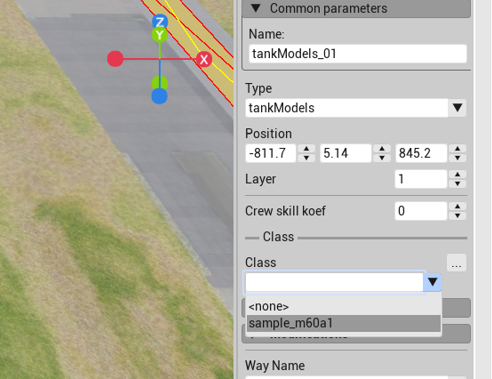Close the Class combo box arrow

[x=433, y=282]
